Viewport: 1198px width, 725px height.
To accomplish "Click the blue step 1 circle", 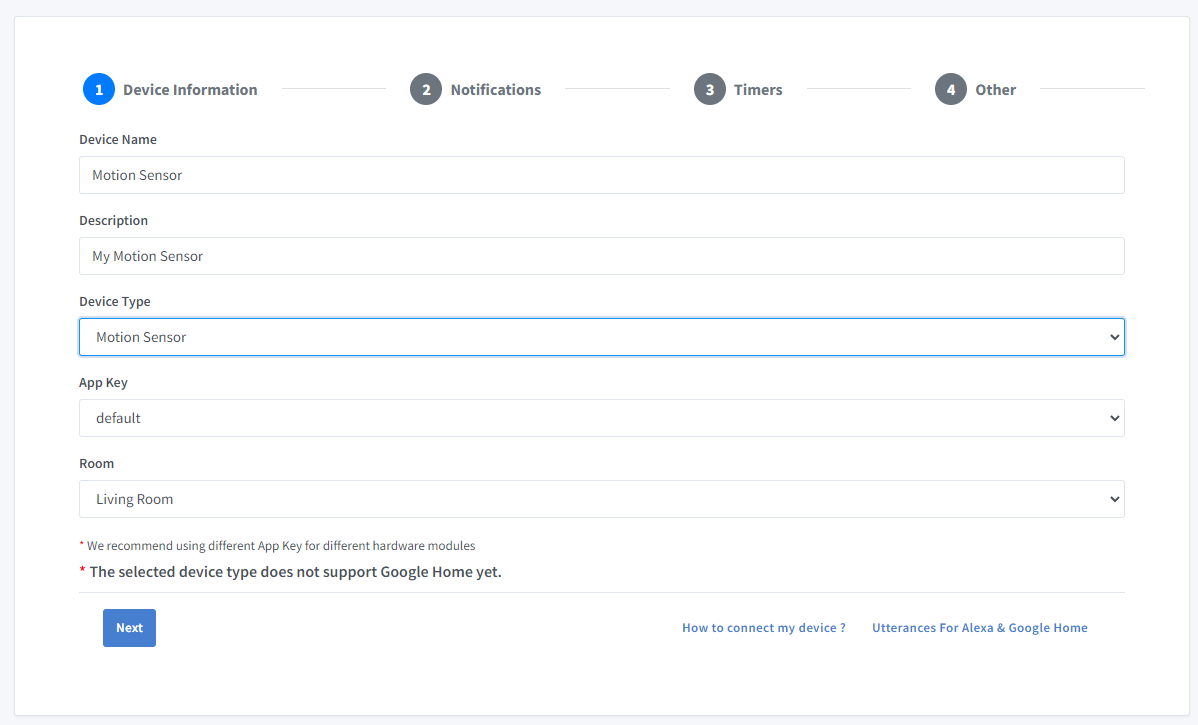I will coord(99,89).
